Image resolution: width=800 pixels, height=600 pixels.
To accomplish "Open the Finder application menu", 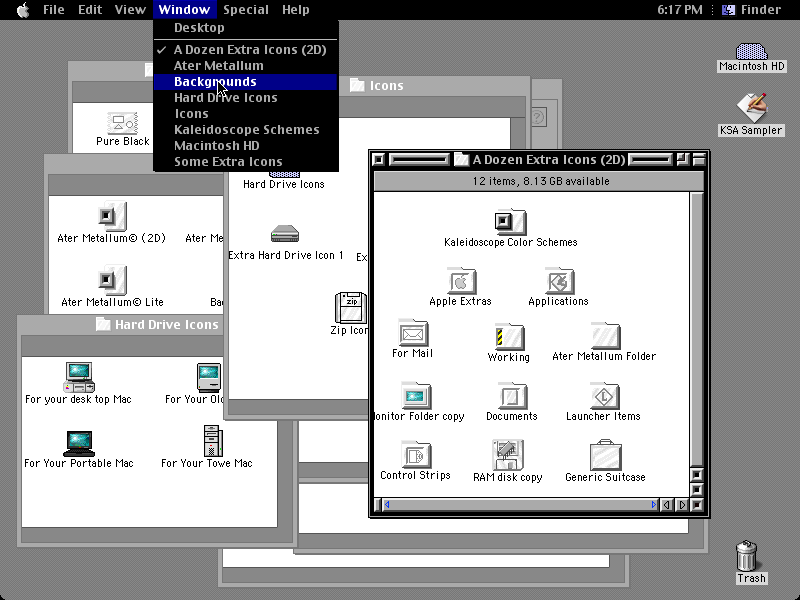I will point(752,10).
